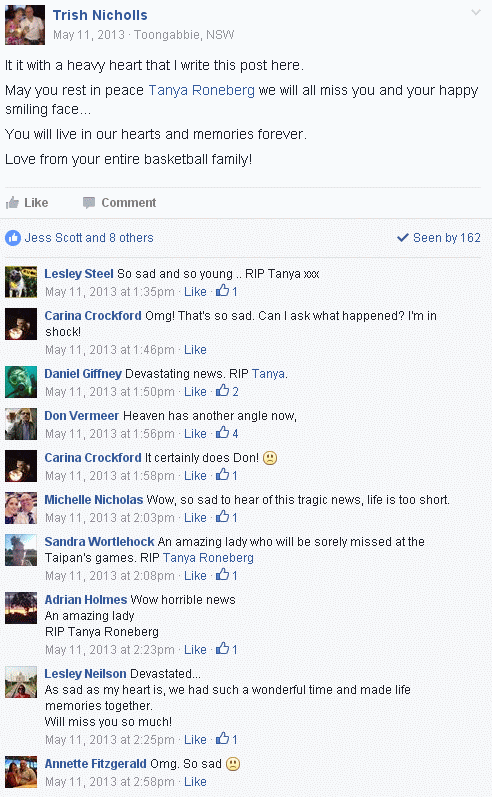The height and width of the screenshot is (797, 492).
Task: Click the post Like thumbs-up icon
Action: (x=12, y=203)
